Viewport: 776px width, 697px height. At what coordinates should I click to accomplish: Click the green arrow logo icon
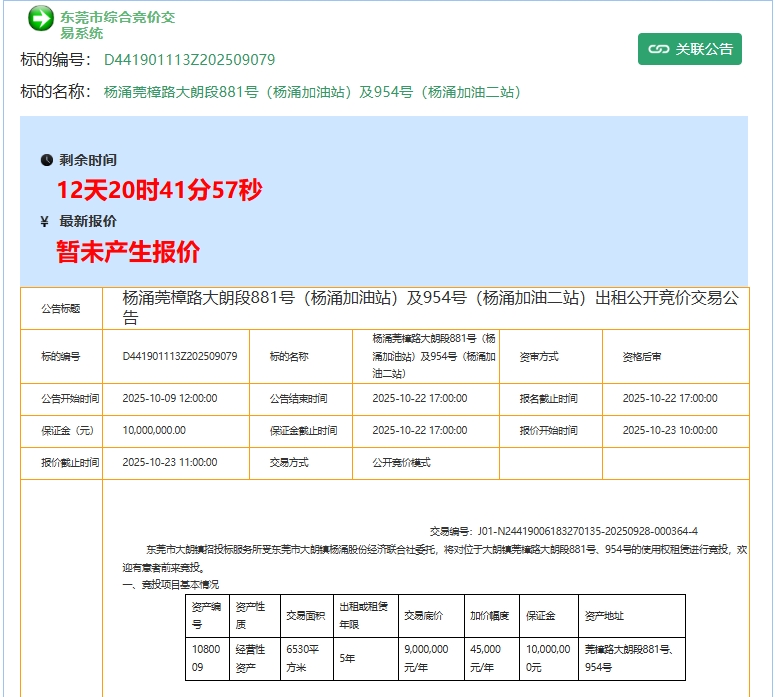[x=41, y=17]
